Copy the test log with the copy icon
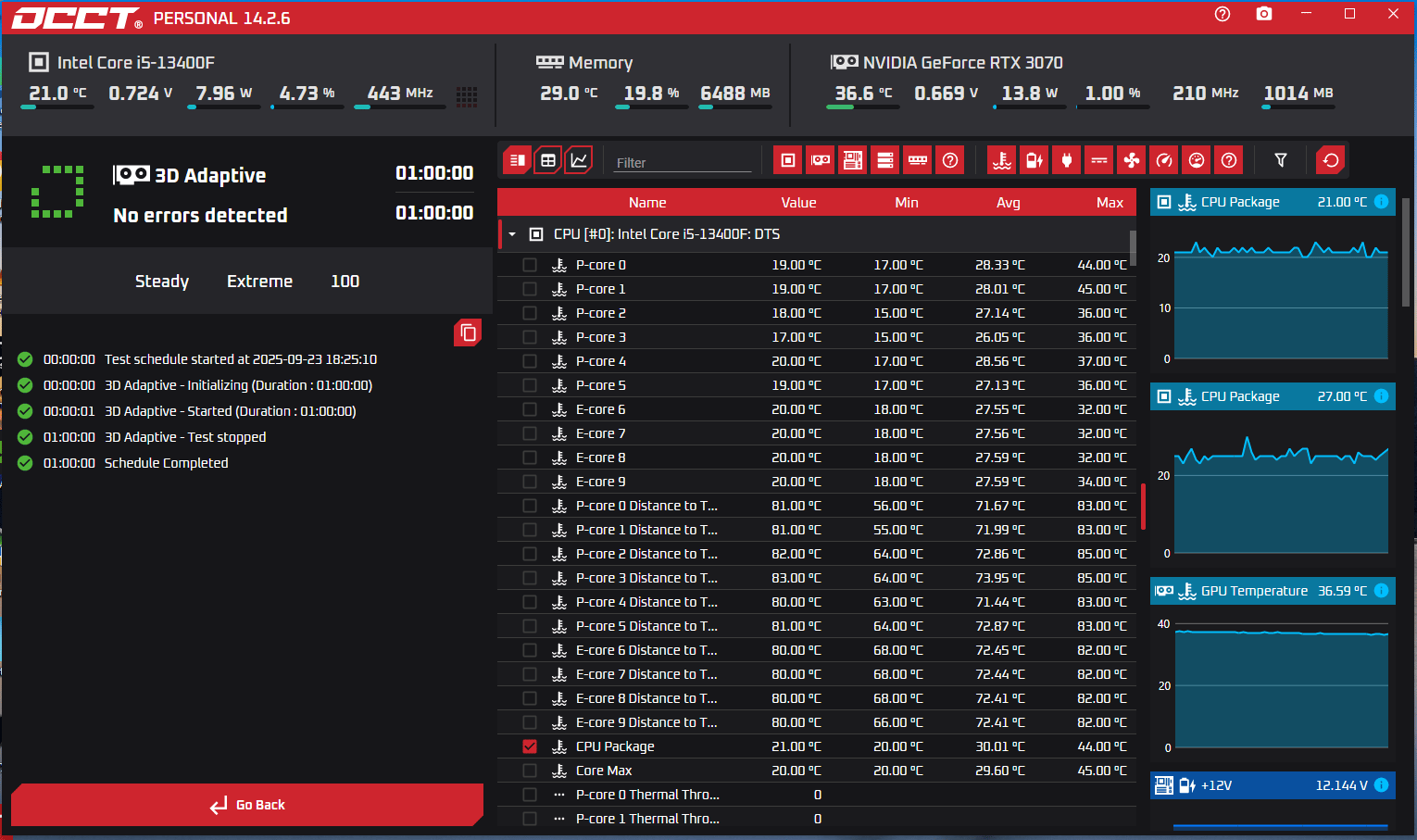The width and height of the screenshot is (1417, 840). (468, 332)
